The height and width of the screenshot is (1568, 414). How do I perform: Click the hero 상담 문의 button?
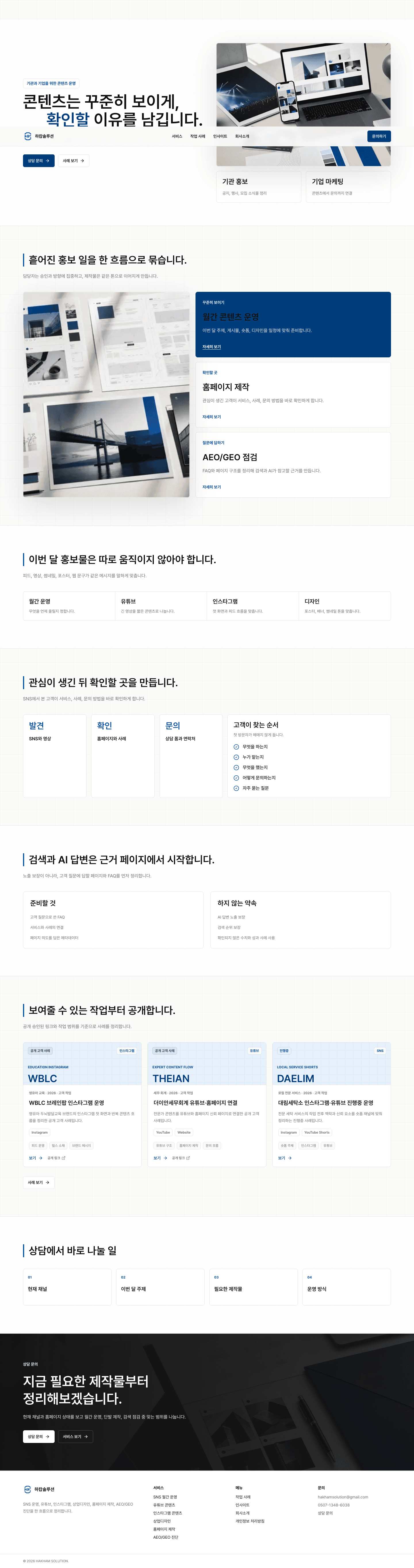pyautogui.click(x=39, y=161)
